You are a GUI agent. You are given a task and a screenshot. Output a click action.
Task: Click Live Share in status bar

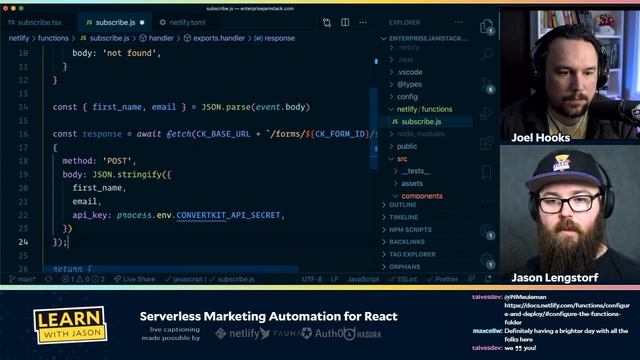click(134, 279)
